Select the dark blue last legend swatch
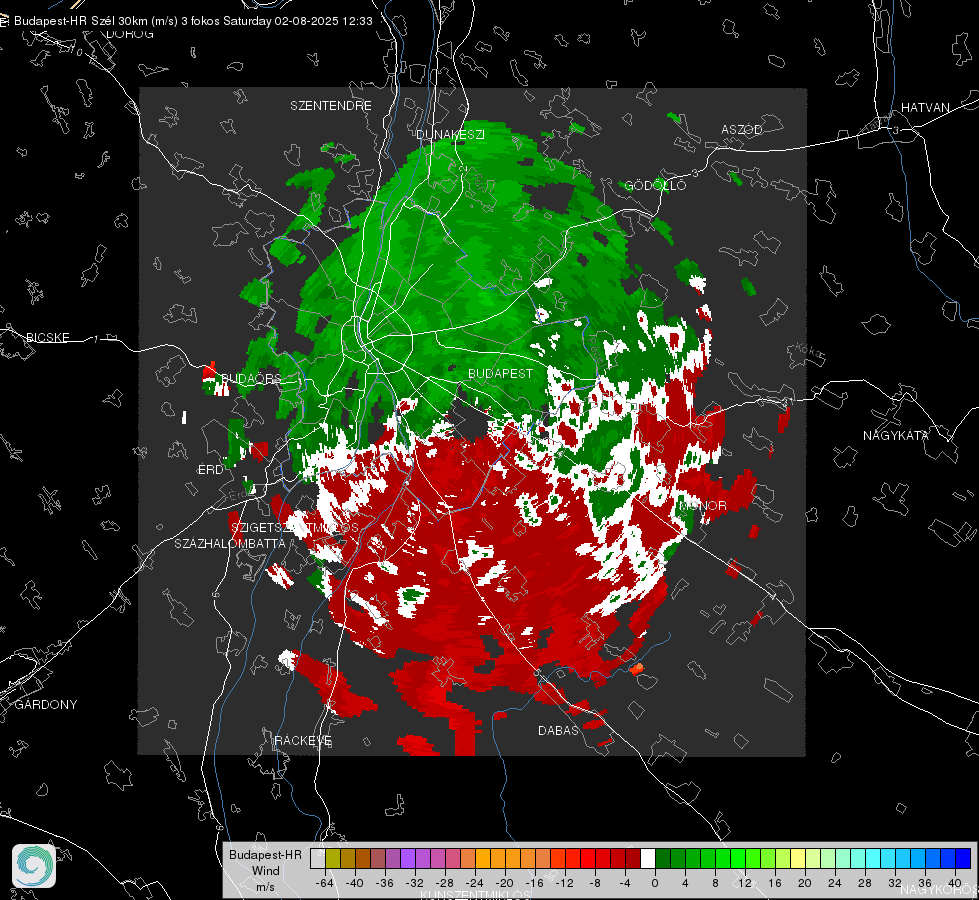 (x=963, y=858)
